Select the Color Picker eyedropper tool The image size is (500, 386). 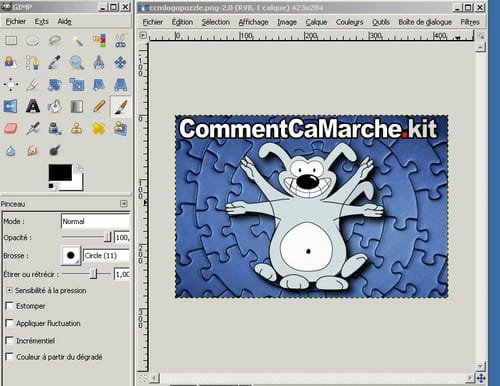55,63
